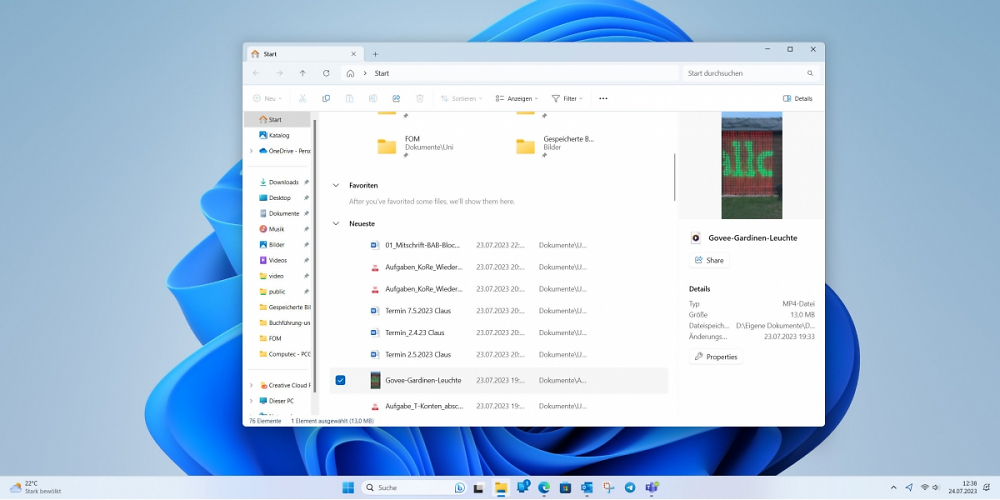
Task: Show hidden system tray icons
Action: [x=893, y=488]
